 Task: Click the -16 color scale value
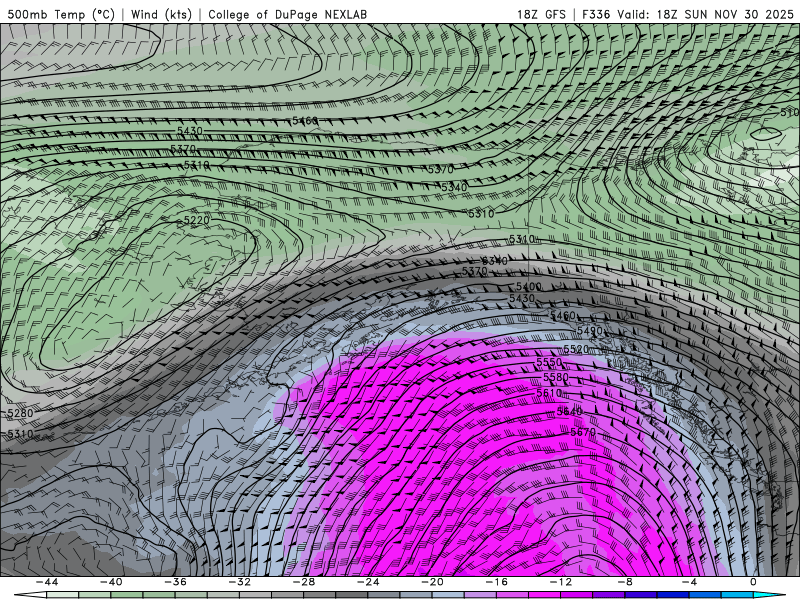click(x=497, y=582)
